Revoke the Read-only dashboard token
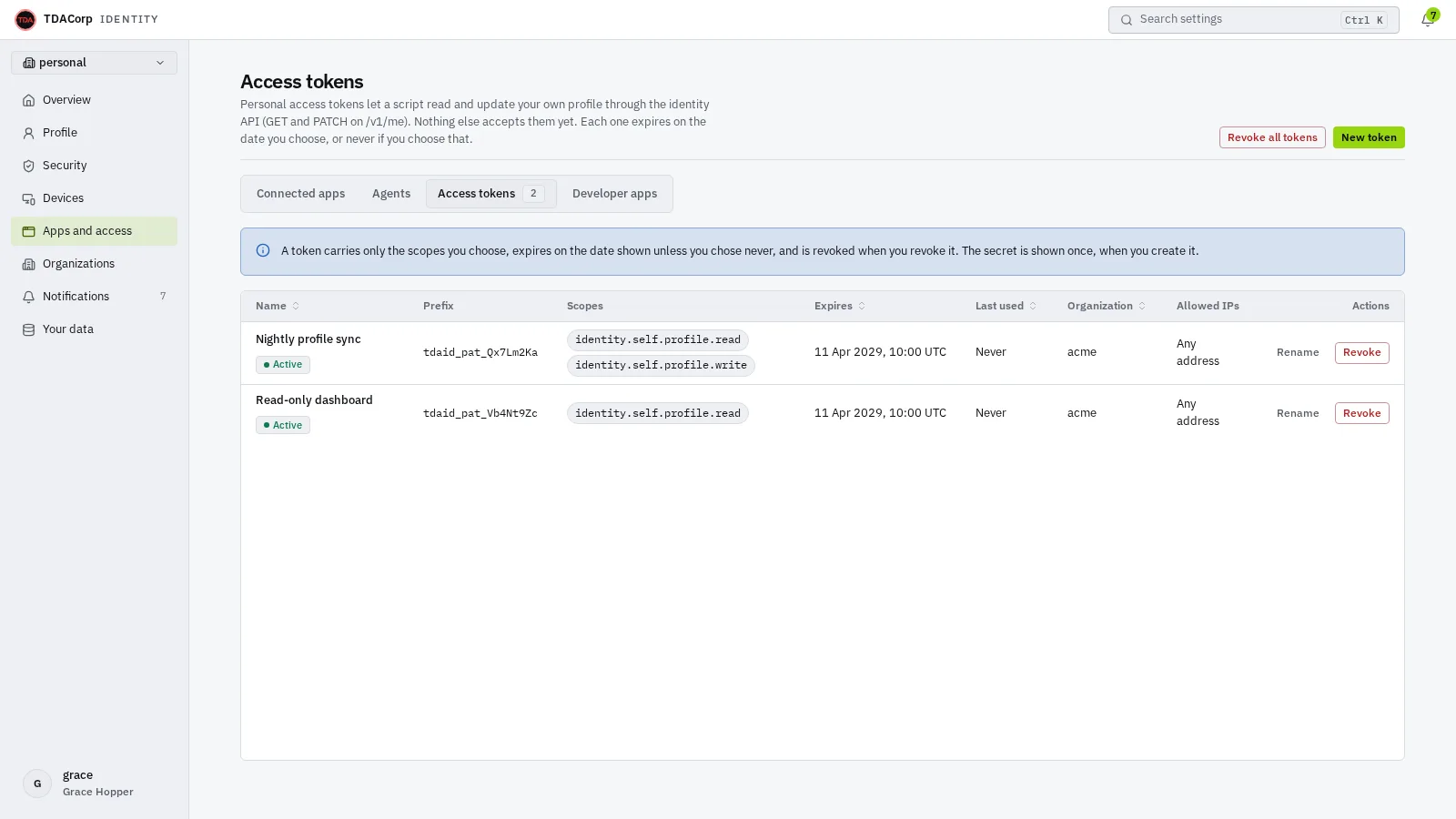 coord(1361,413)
